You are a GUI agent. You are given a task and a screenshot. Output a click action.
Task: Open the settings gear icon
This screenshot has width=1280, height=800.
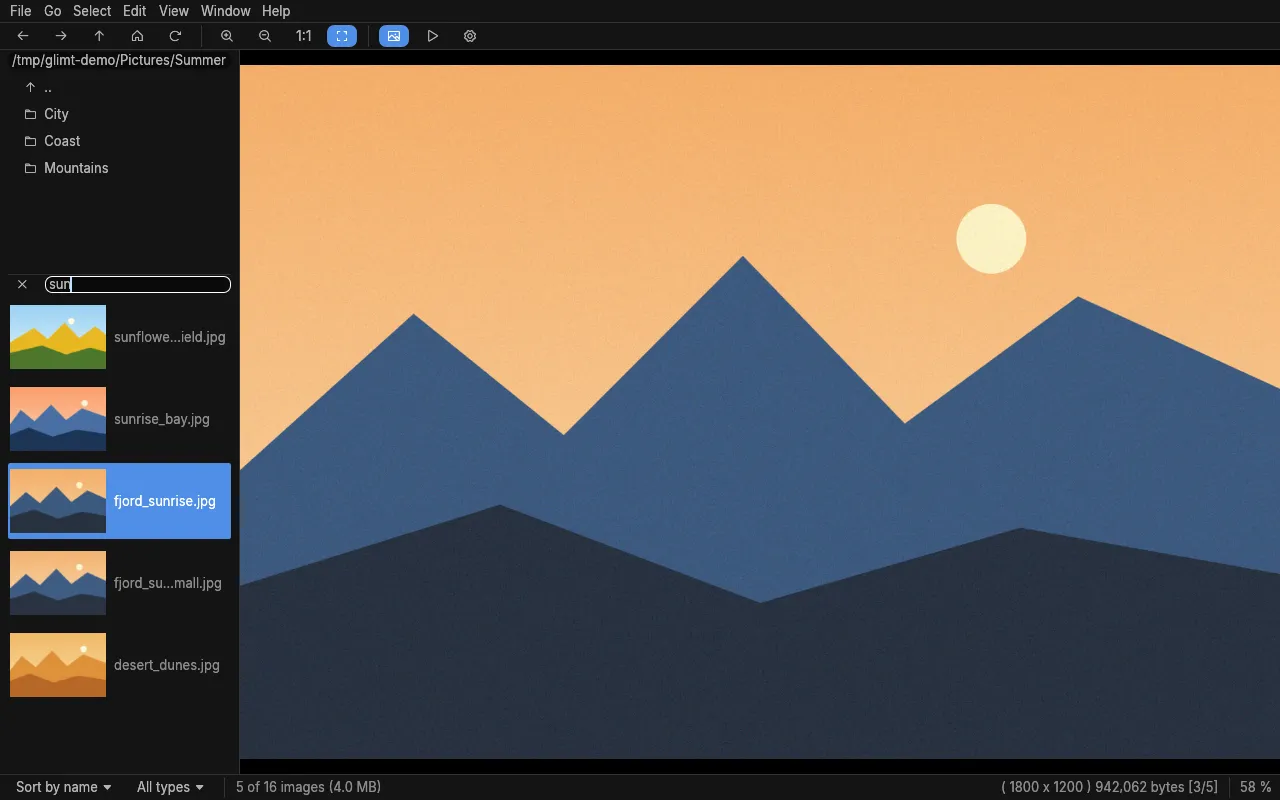click(x=470, y=36)
